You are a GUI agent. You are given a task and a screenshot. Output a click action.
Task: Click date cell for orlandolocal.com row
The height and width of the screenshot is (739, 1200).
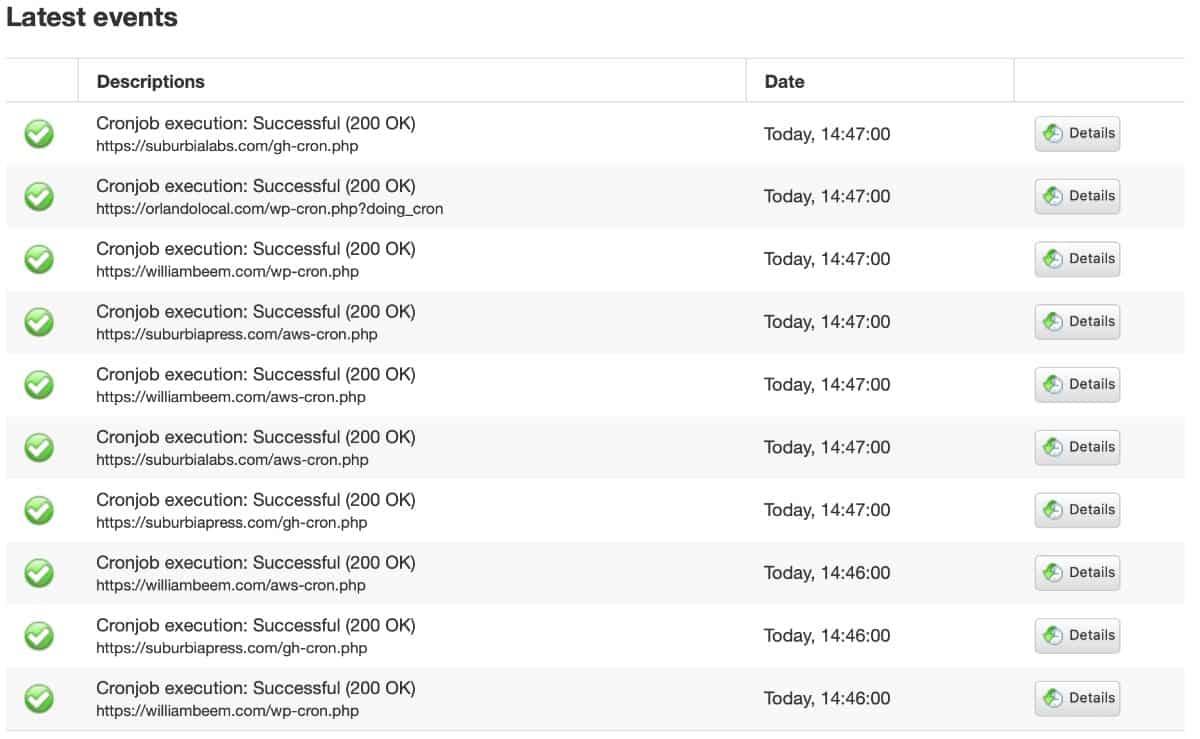[827, 197]
